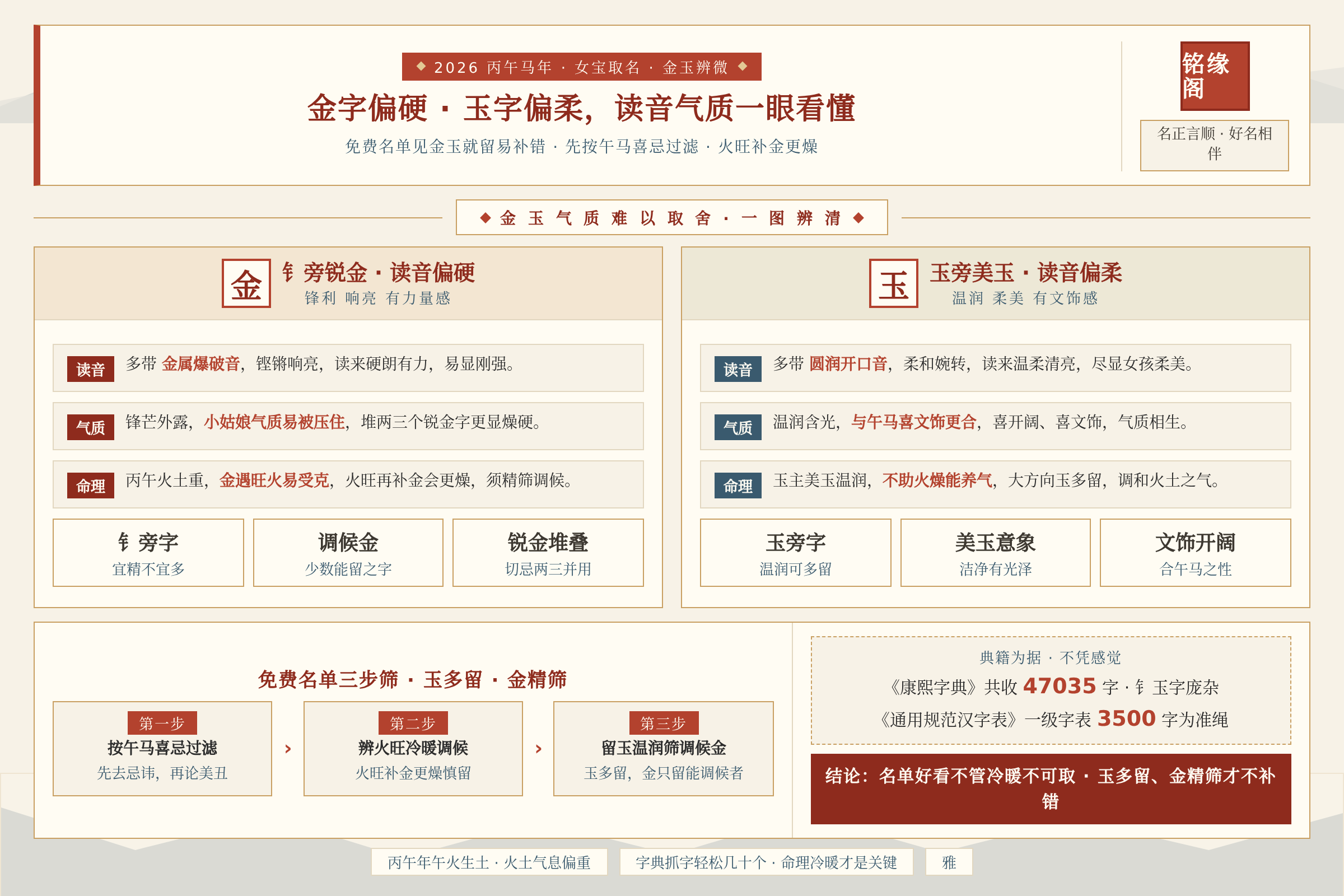Click 火旺补金更燥慎留 note
1344x896 pixels.
click(x=413, y=773)
